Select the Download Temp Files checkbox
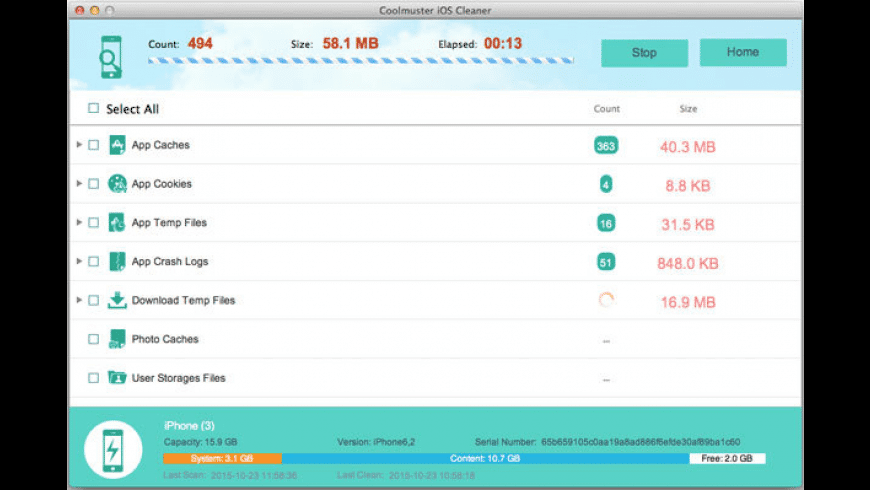The width and height of the screenshot is (870, 490). pos(93,300)
